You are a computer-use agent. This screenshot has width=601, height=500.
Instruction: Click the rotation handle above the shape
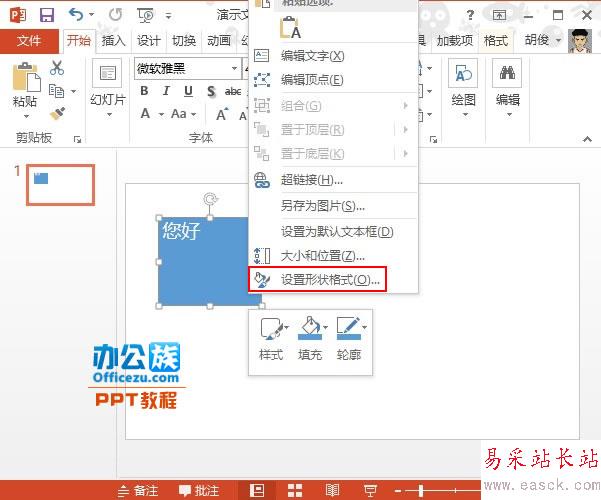click(x=210, y=199)
